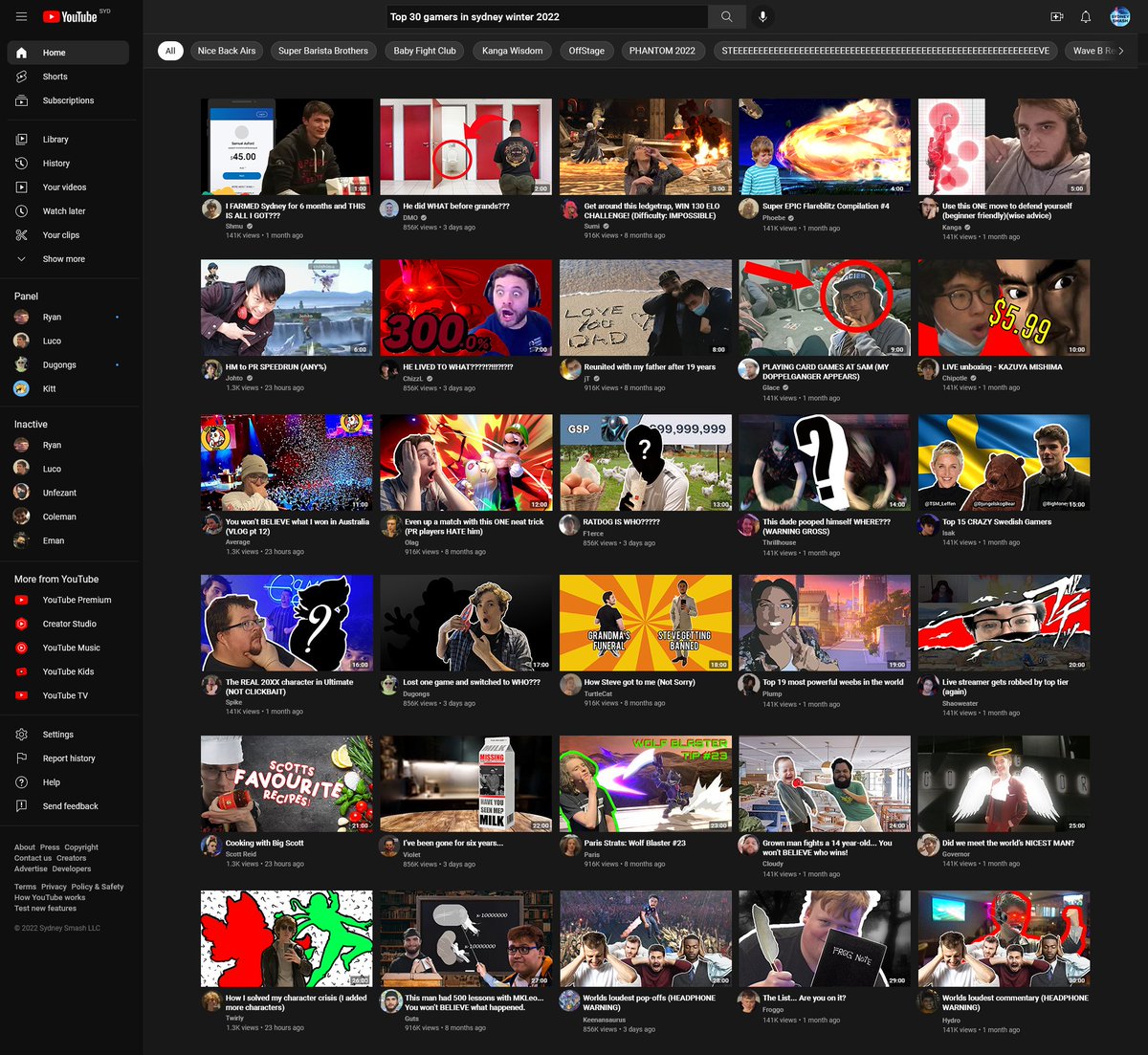Click the search input field

[547, 16]
